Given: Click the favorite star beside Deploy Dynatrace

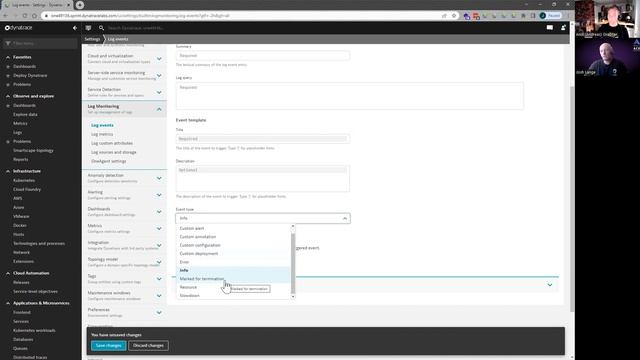Looking at the screenshot, I should (x=8, y=76).
